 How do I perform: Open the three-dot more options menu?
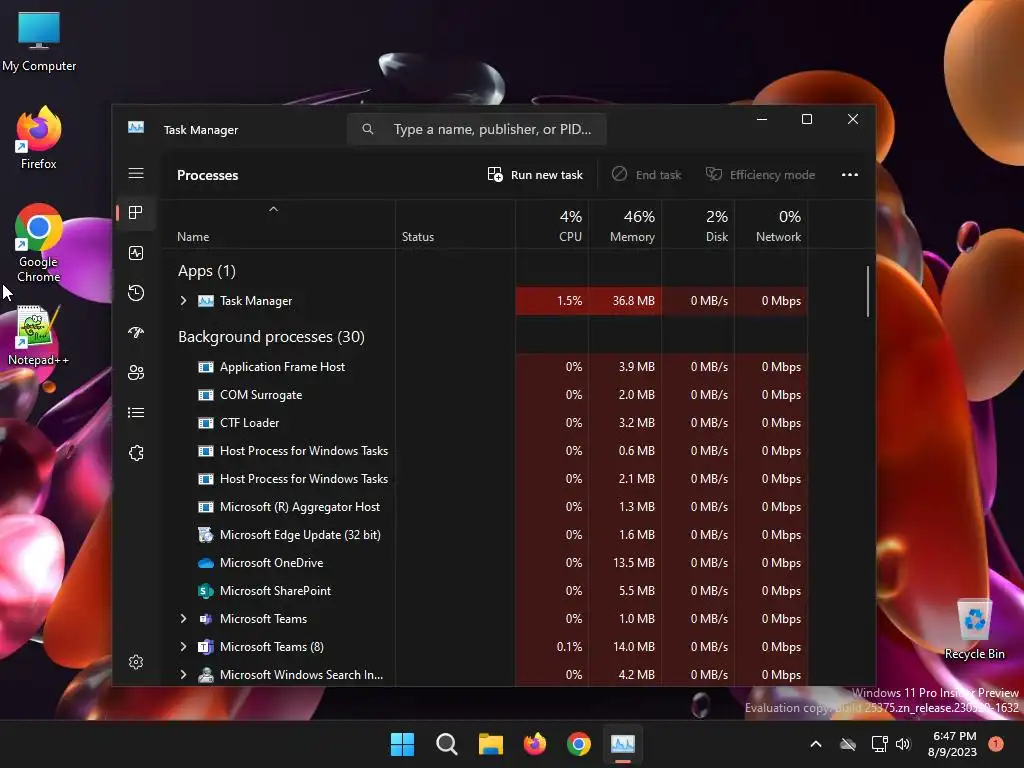(850, 174)
